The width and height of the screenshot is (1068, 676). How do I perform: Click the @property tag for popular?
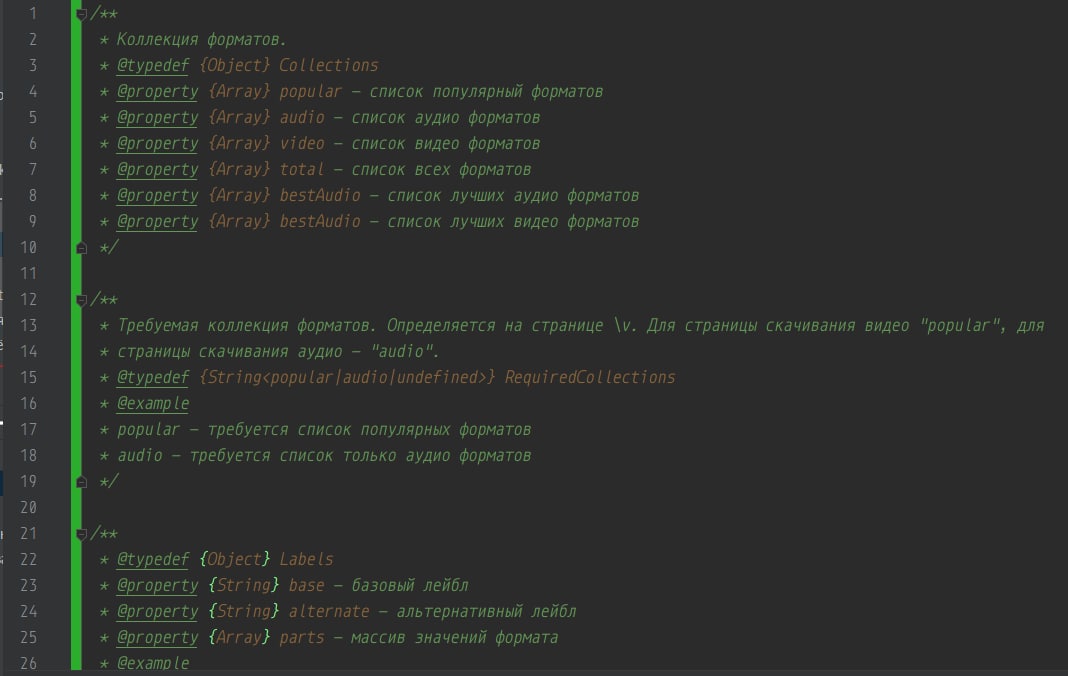[x=157, y=91]
